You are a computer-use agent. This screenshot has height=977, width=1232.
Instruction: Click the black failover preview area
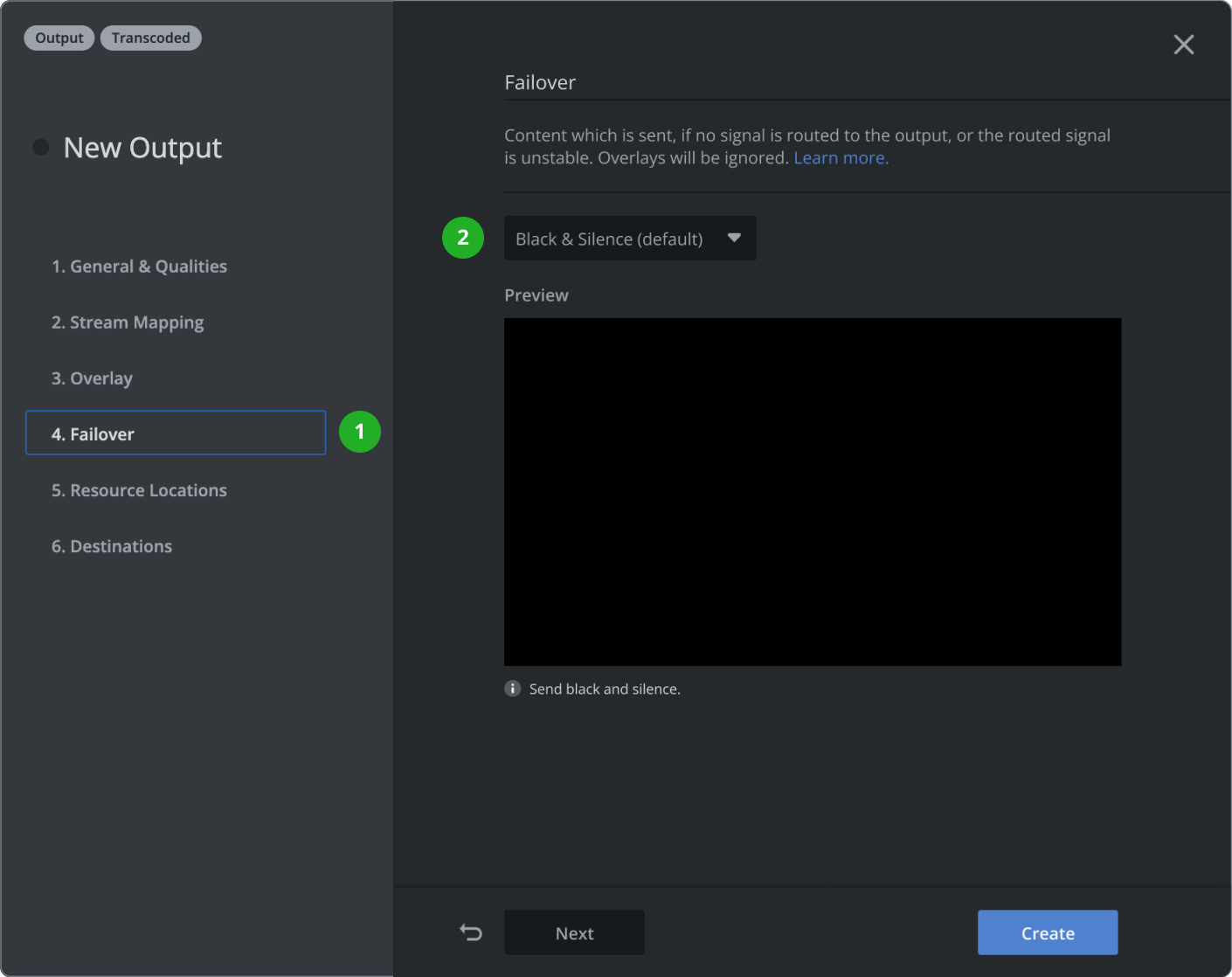tap(812, 491)
